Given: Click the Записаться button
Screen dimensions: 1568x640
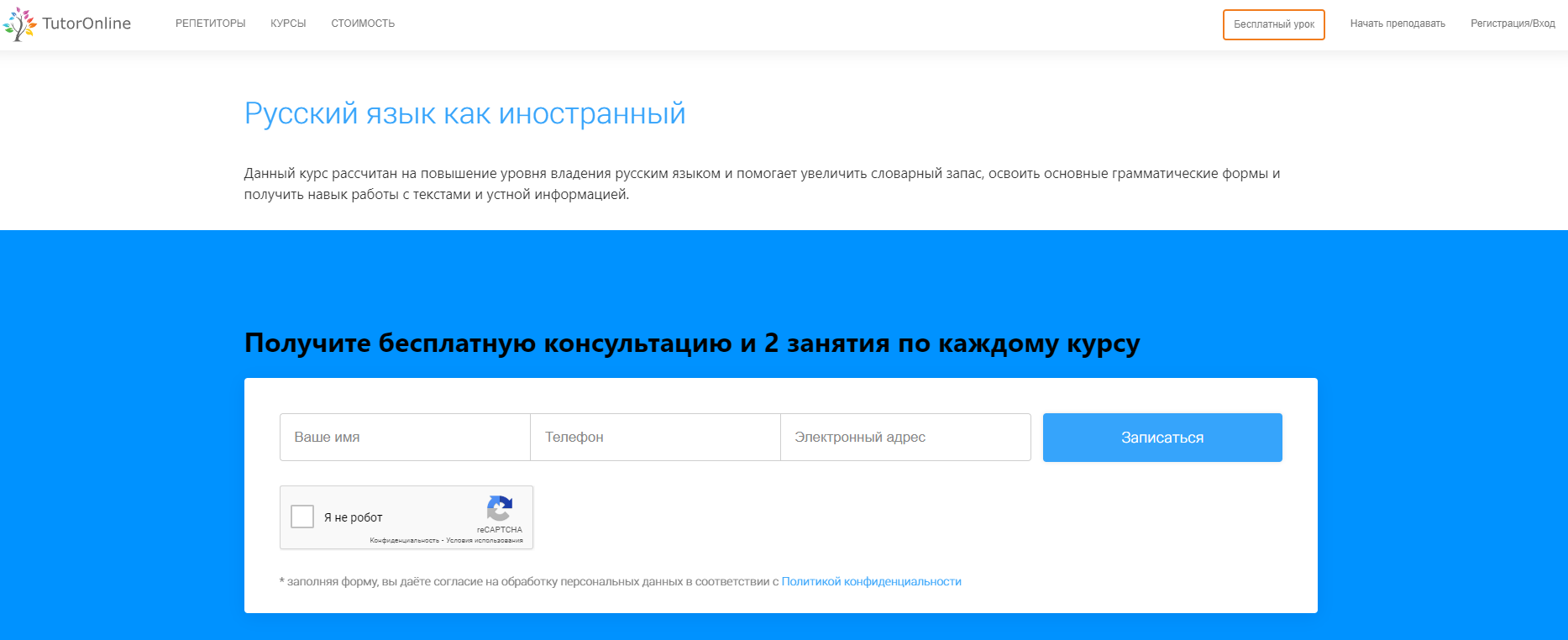Looking at the screenshot, I should (x=1162, y=438).
